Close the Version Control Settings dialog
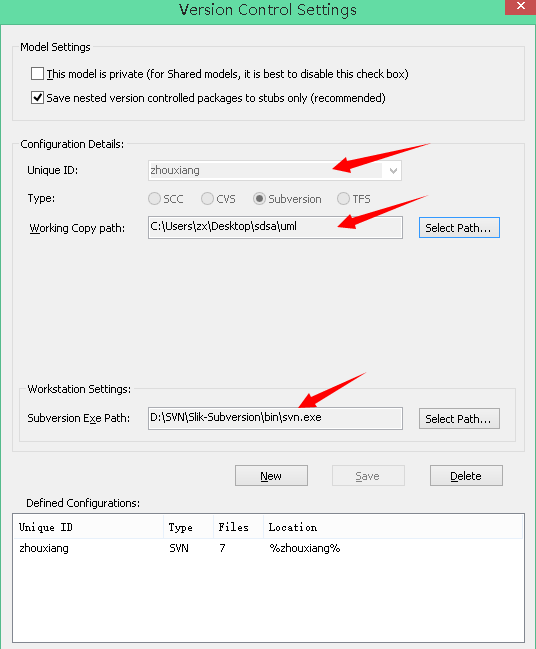Screen dimensions: 536x649 point(520,7)
